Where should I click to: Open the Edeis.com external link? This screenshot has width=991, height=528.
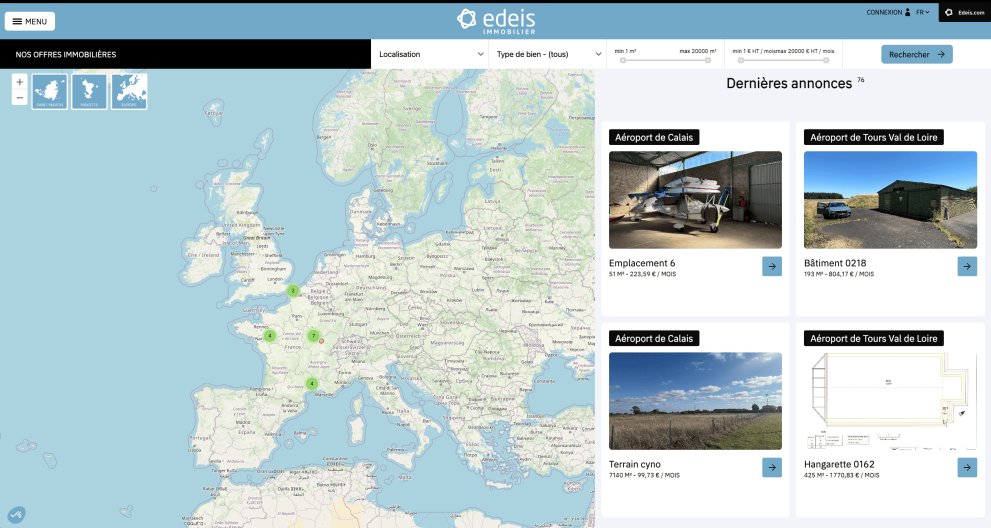pyautogui.click(x=965, y=12)
